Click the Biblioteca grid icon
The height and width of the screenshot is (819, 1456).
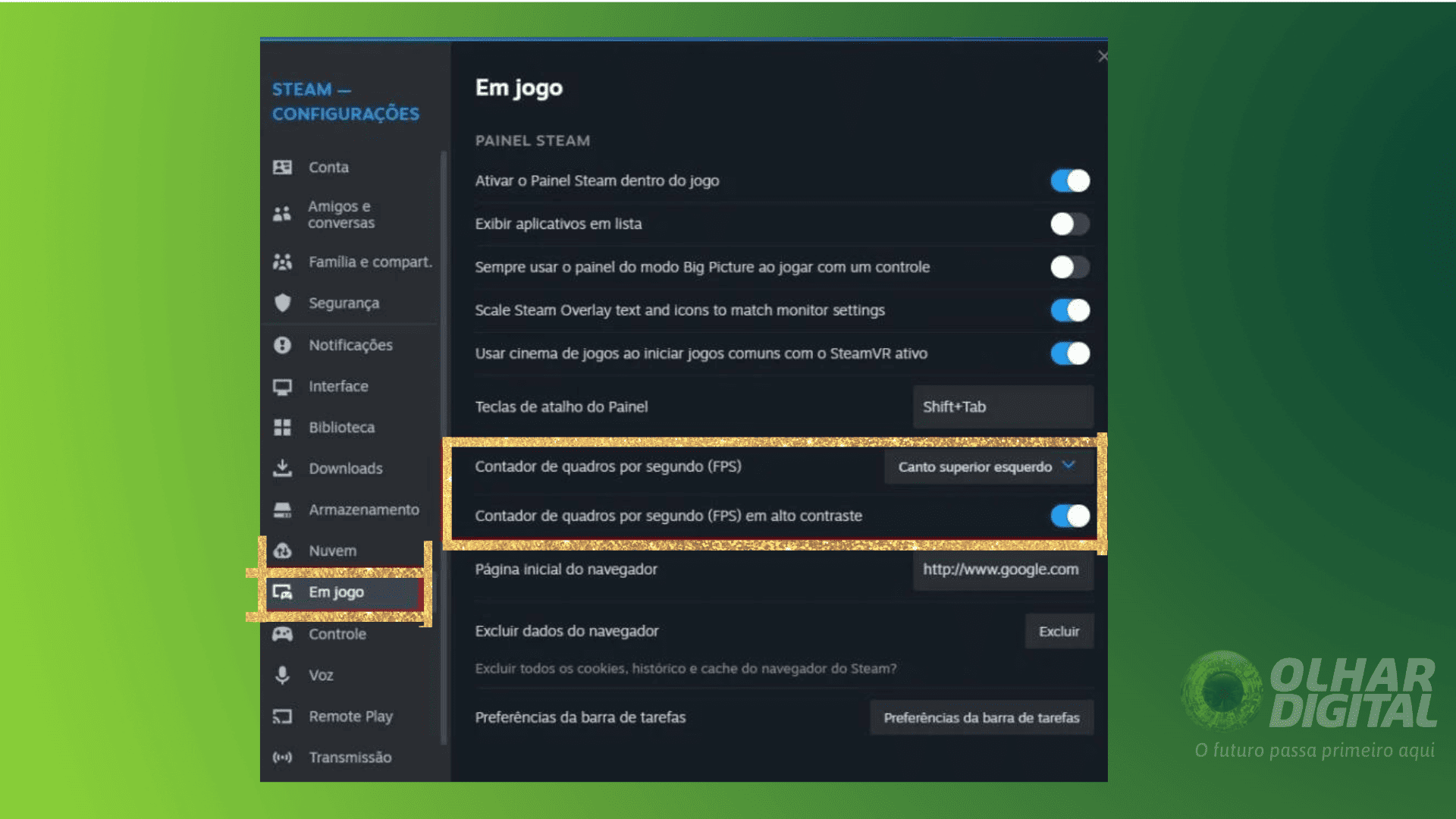point(282,428)
